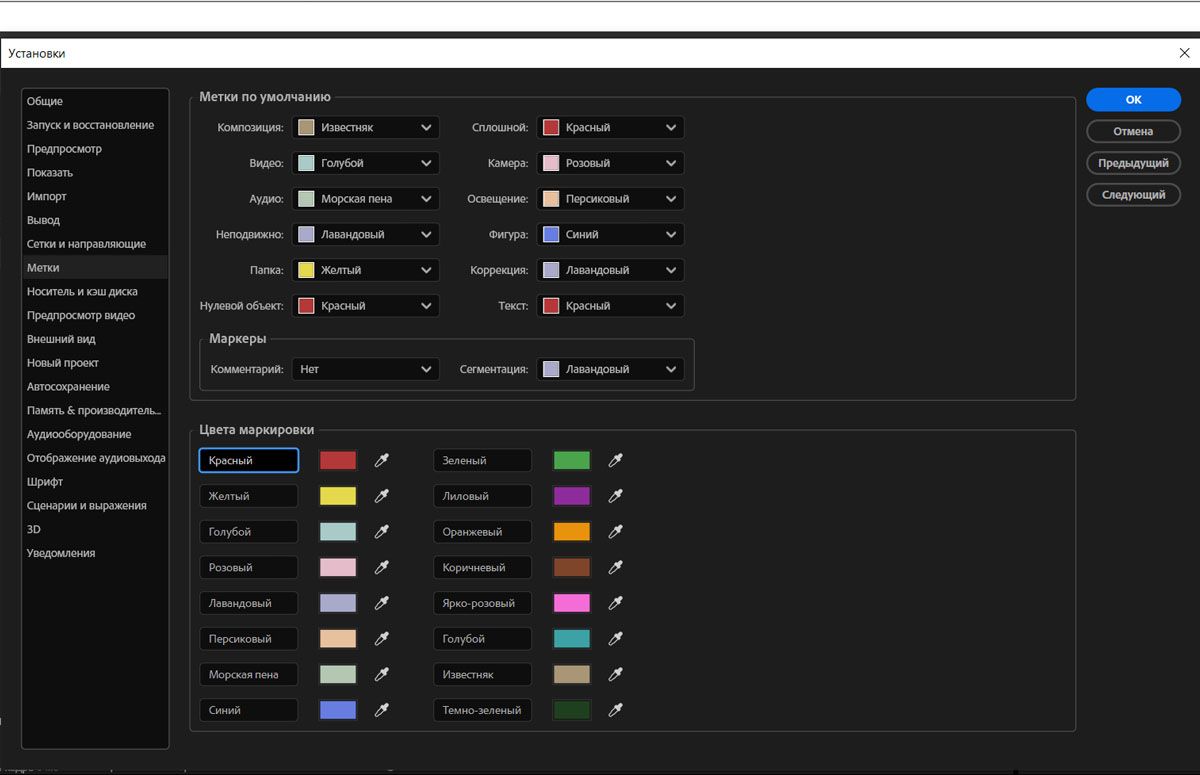This screenshot has height=775, width=1200.
Task: Go to the Общие preferences section
Action: pyautogui.click(x=95, y=101)
